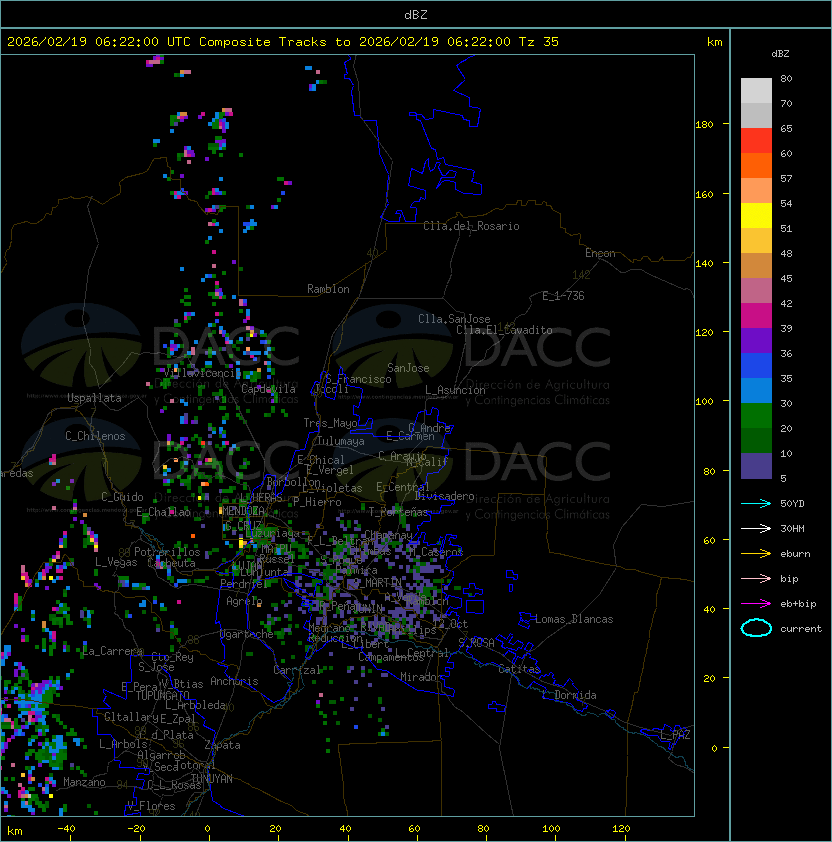Viewport: 832px width, 842px height.
Task: Click the 'Ugarteche' map label
Action: pos(247,634)
